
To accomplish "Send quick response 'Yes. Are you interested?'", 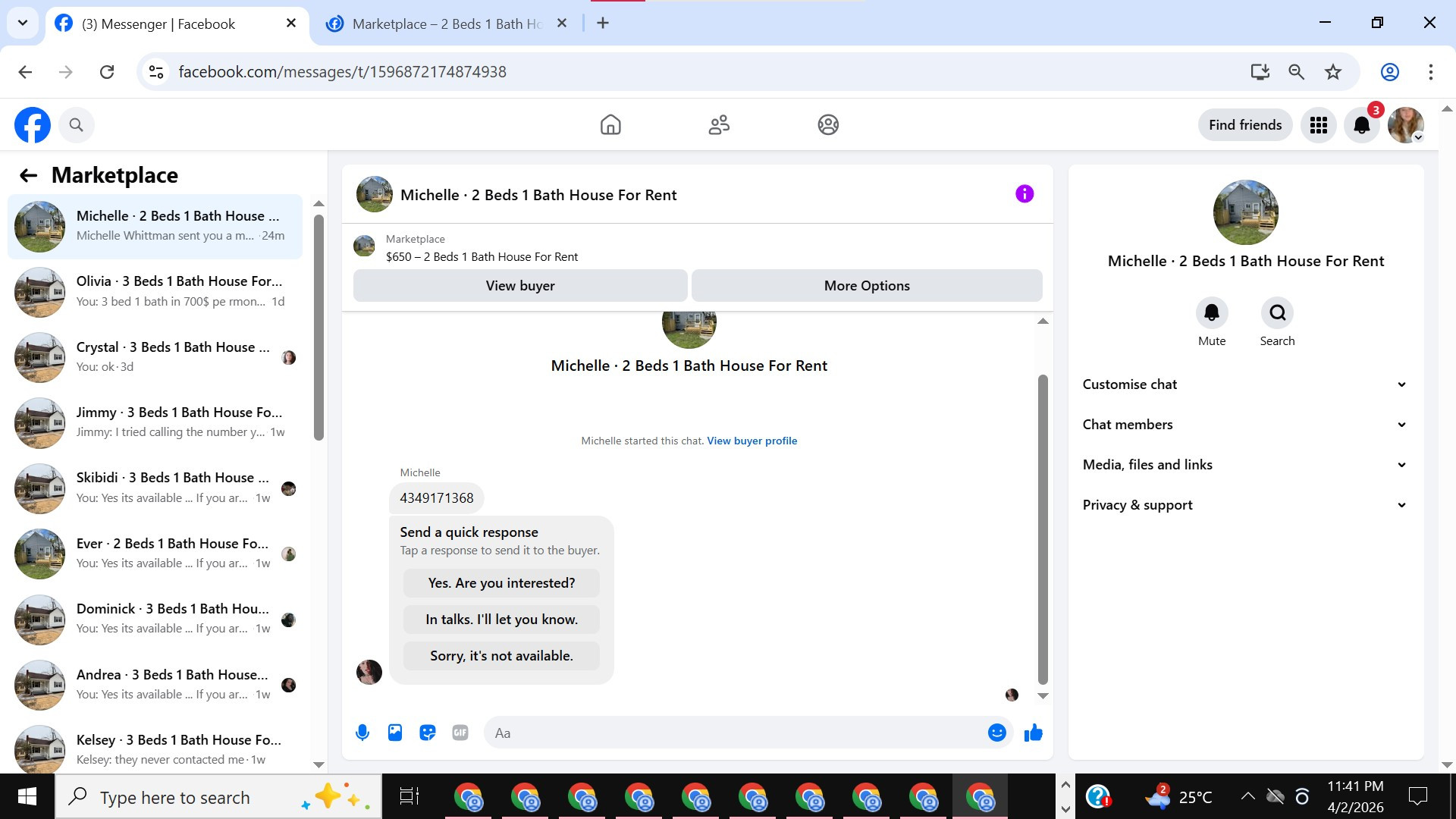I will (501, 583).
